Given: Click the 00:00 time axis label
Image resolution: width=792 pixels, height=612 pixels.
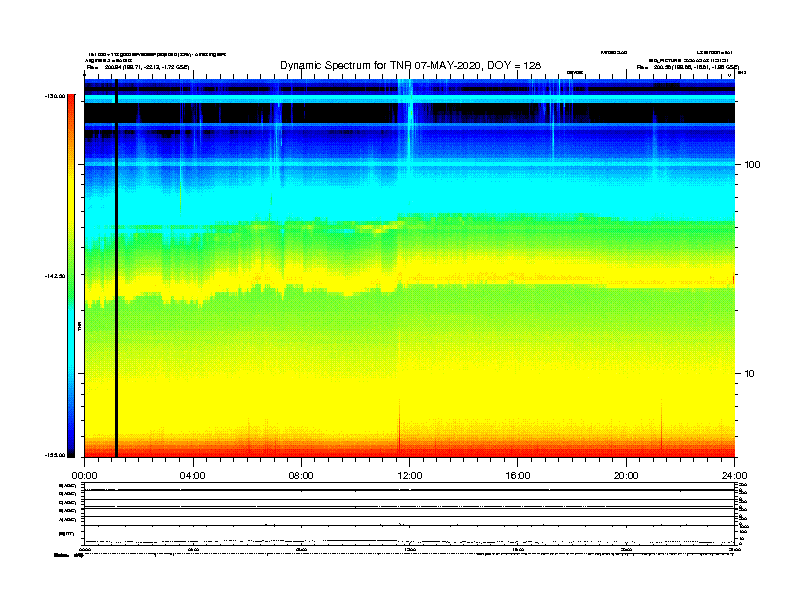Looking at the screenshot, I should pyautogui.click(x=84, y=476).
